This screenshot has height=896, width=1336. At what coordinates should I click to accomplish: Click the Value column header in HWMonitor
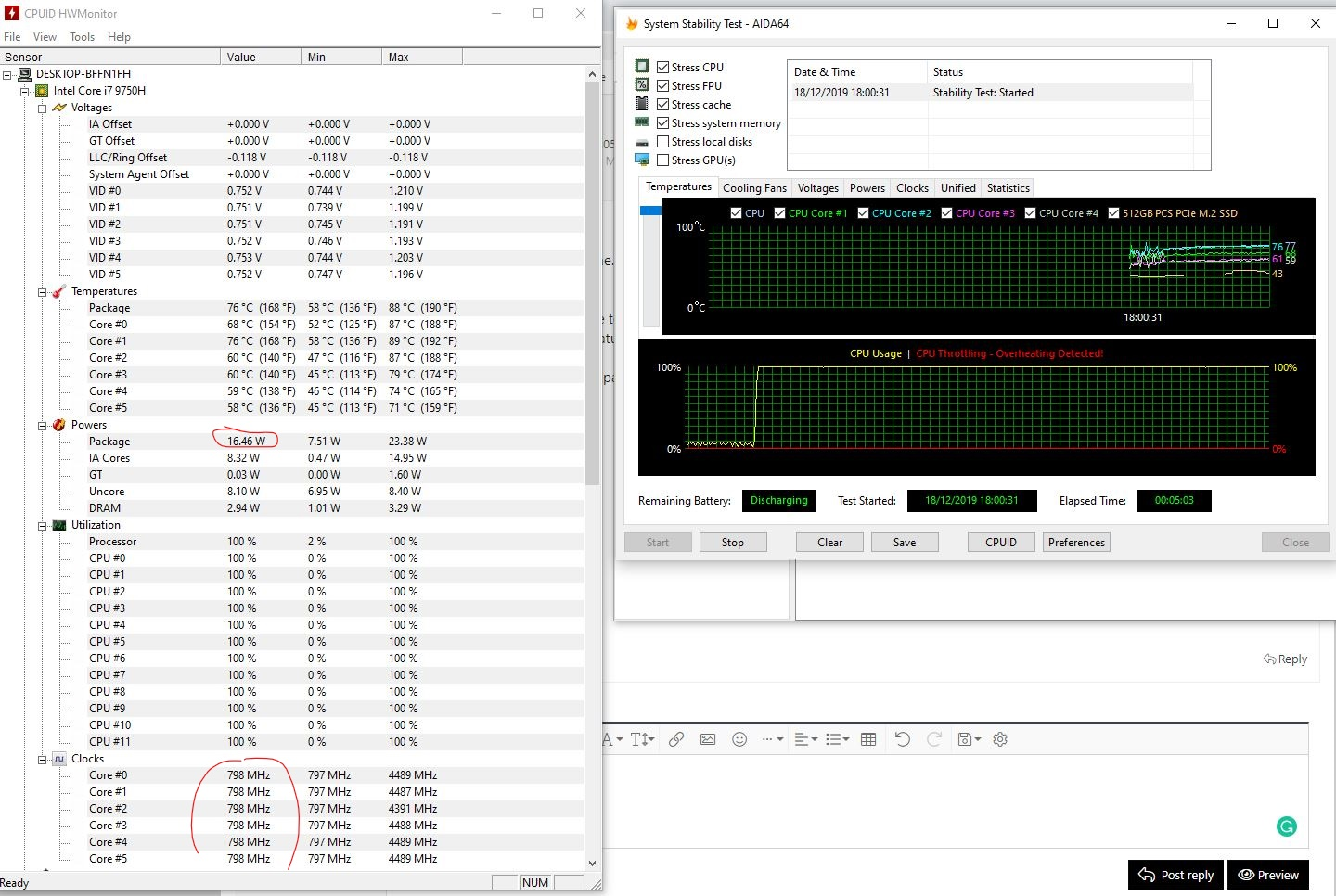(261, 57)
